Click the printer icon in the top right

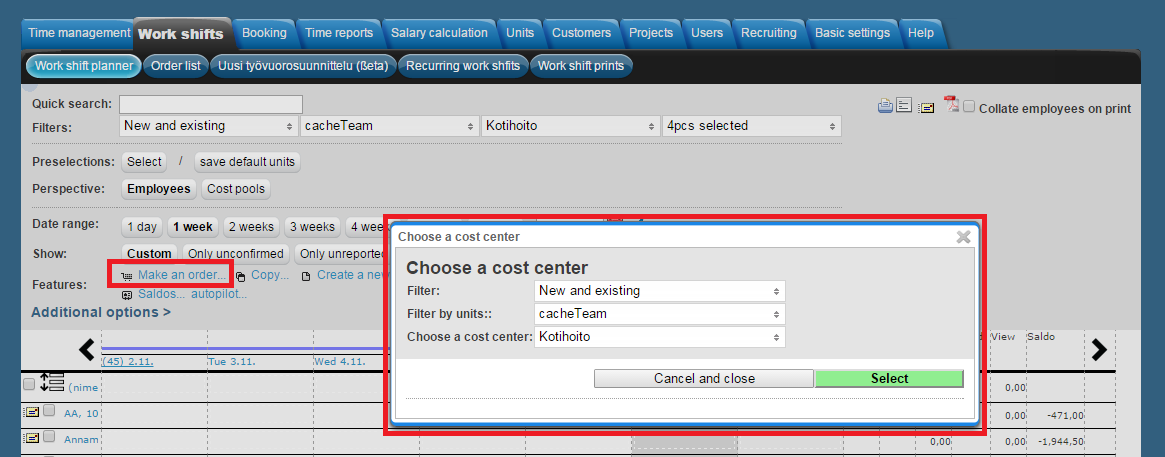tap(885, 107)
